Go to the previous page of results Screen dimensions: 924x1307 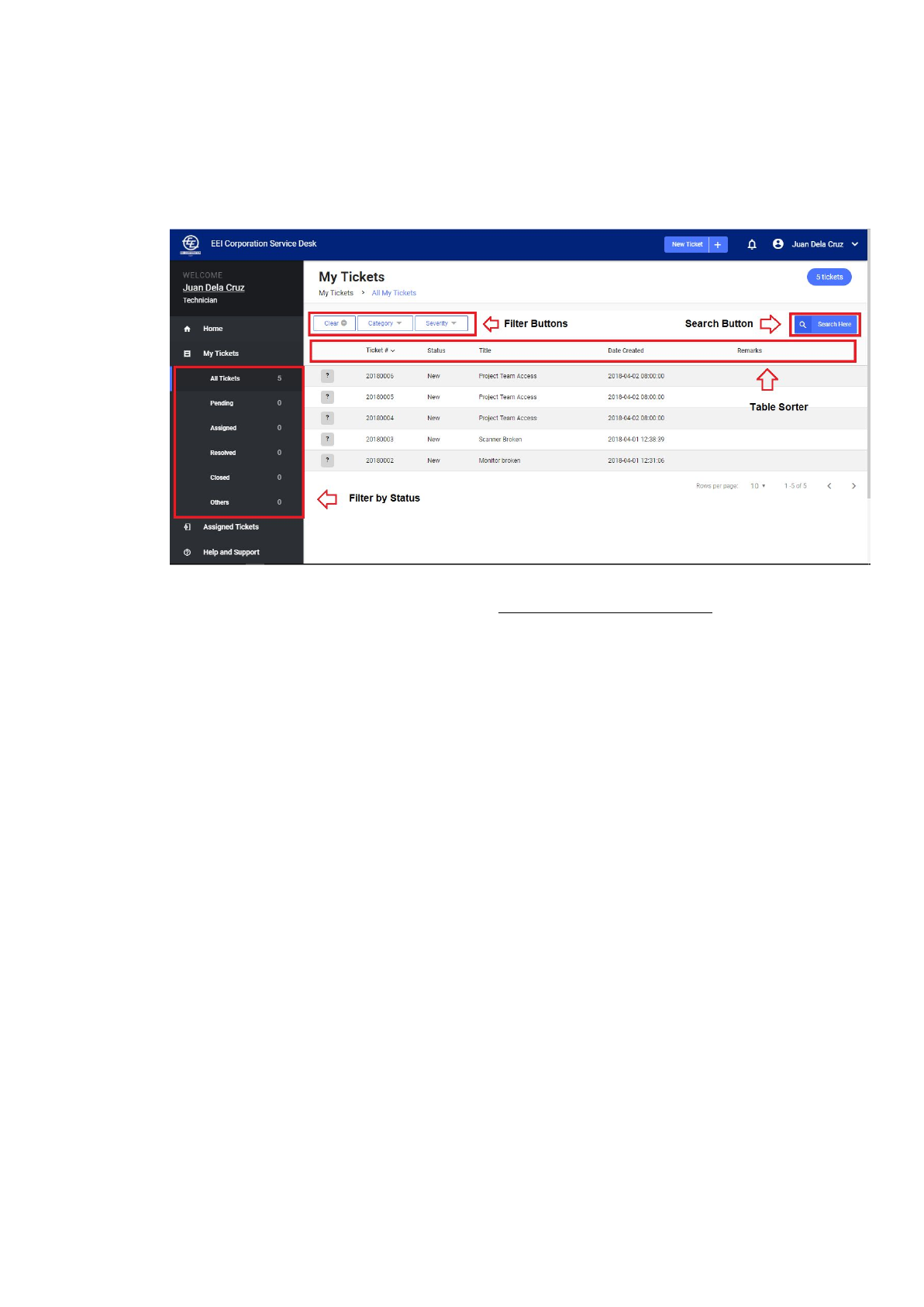click(829, 486)
